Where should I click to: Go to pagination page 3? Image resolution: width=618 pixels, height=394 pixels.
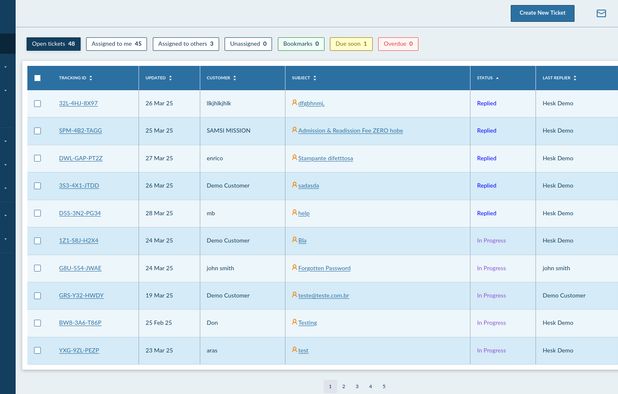click(x=357, y=387)
